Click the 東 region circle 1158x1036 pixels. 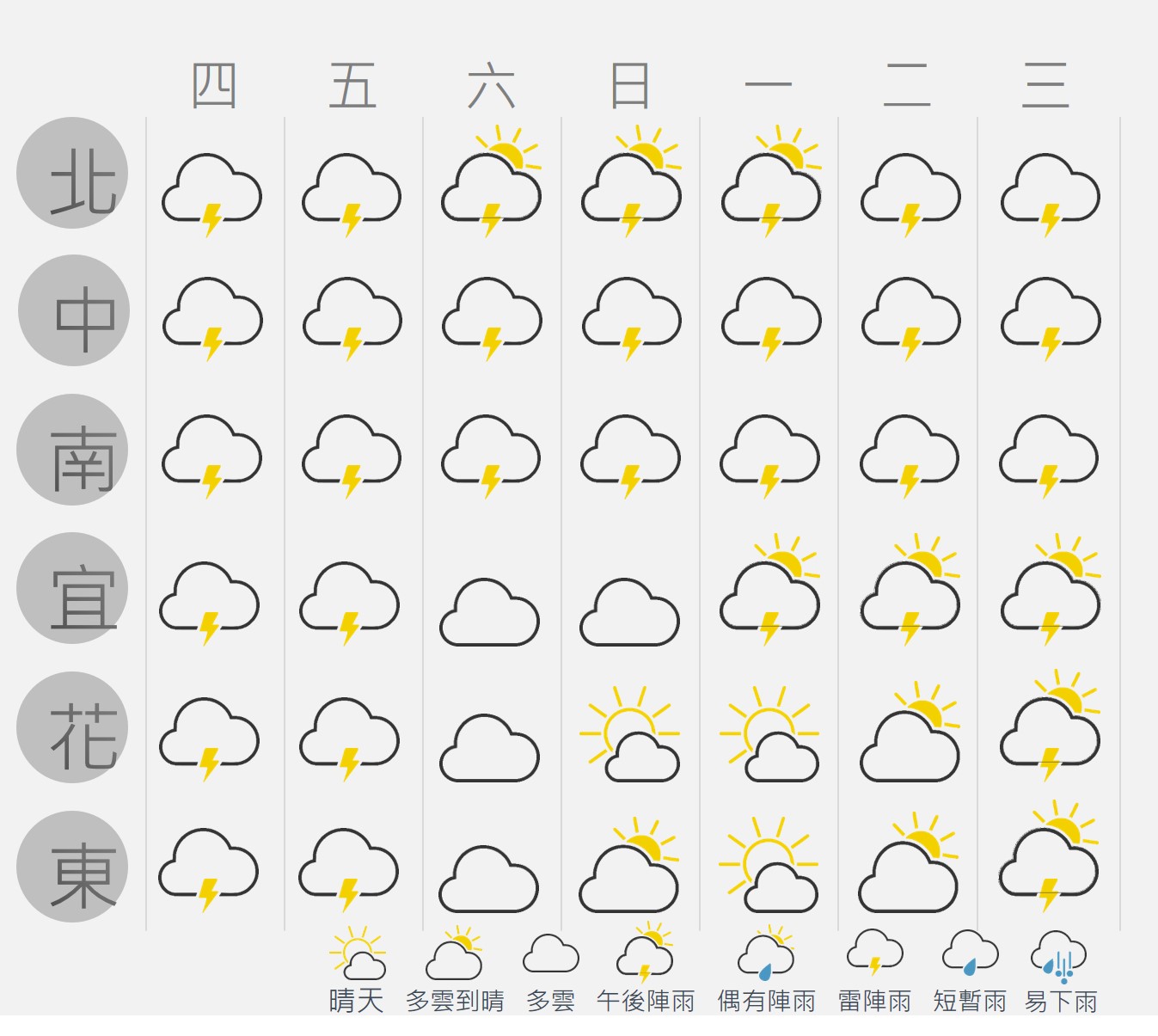(x=72, y=867)
